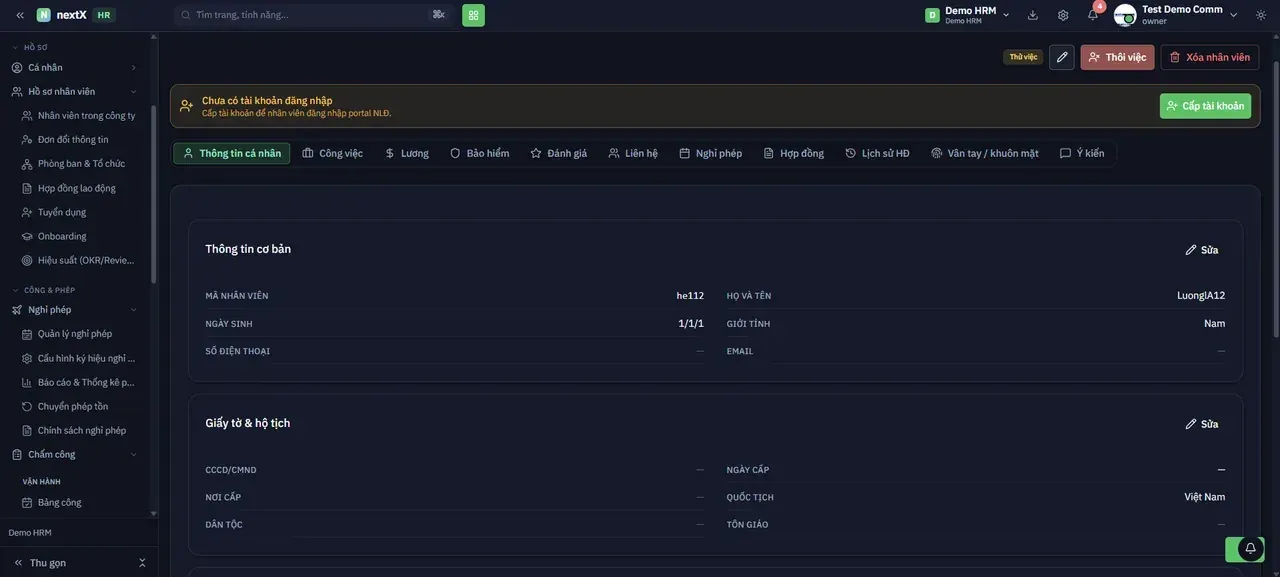Select the Ý kiến tab

coord(1082,153)
